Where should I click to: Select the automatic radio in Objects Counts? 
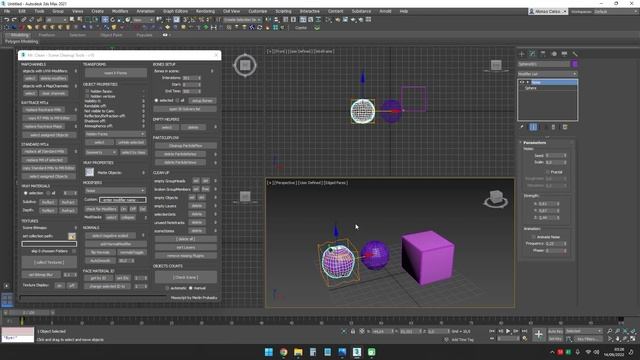point(167,288)
